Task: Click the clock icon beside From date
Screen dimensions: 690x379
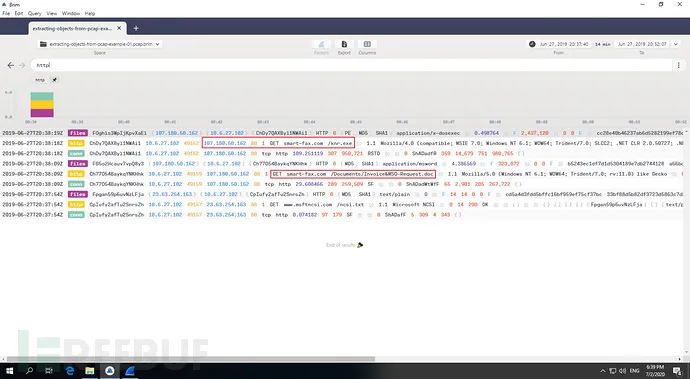Action: point(532,44)
